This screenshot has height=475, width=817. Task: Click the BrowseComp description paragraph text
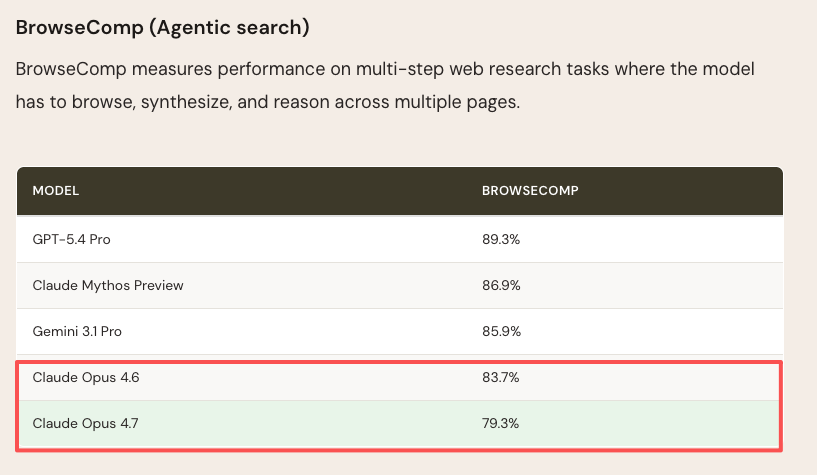click(x=385, y=85)
